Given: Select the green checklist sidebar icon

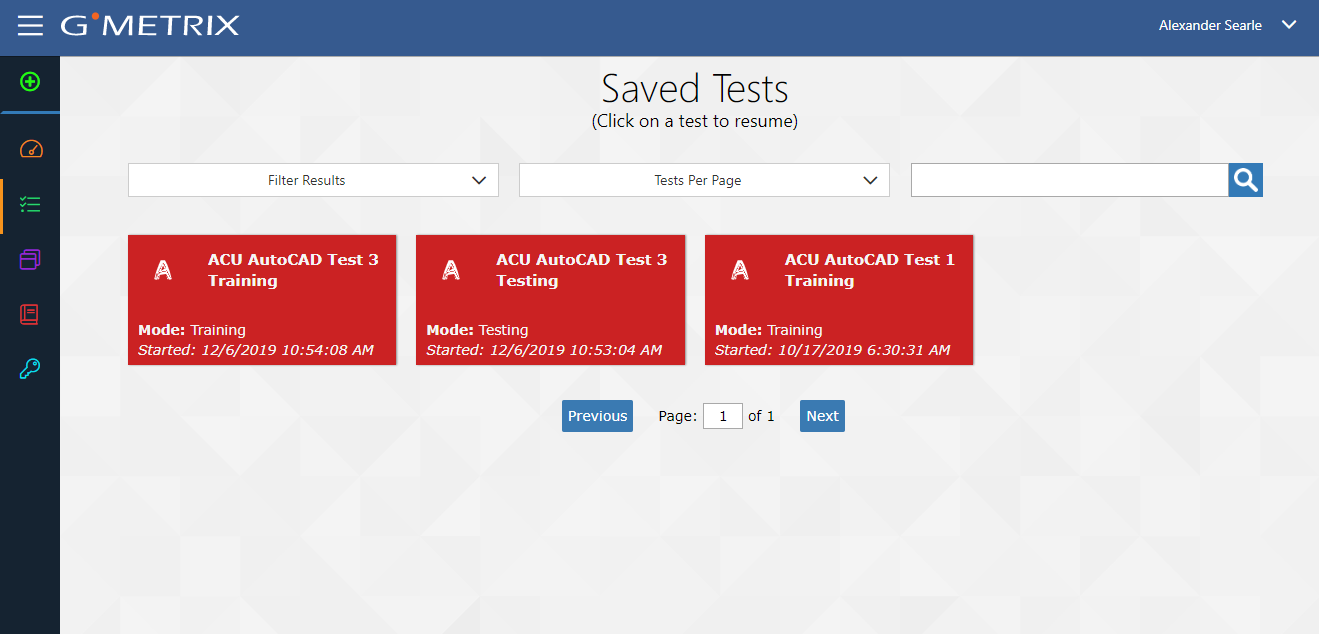Looking at the screenshot, I should click(30, 205).
